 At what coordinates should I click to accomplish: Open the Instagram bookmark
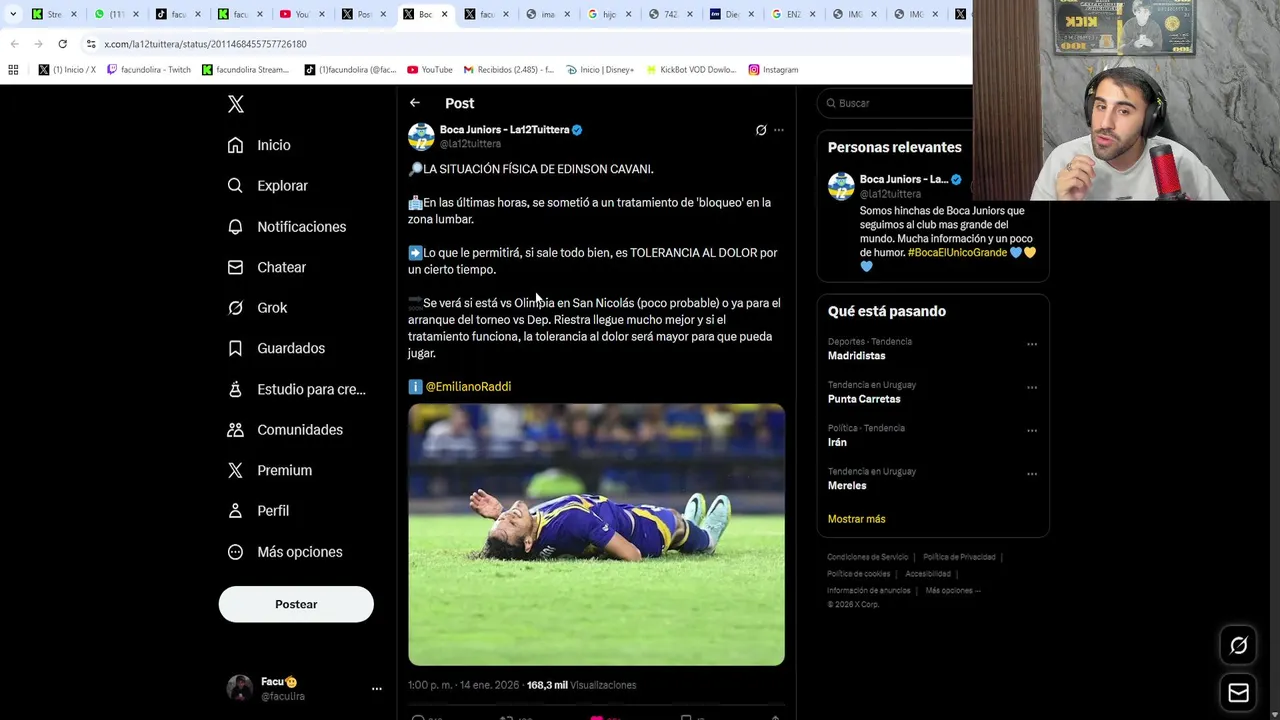(x=772, y=70)
